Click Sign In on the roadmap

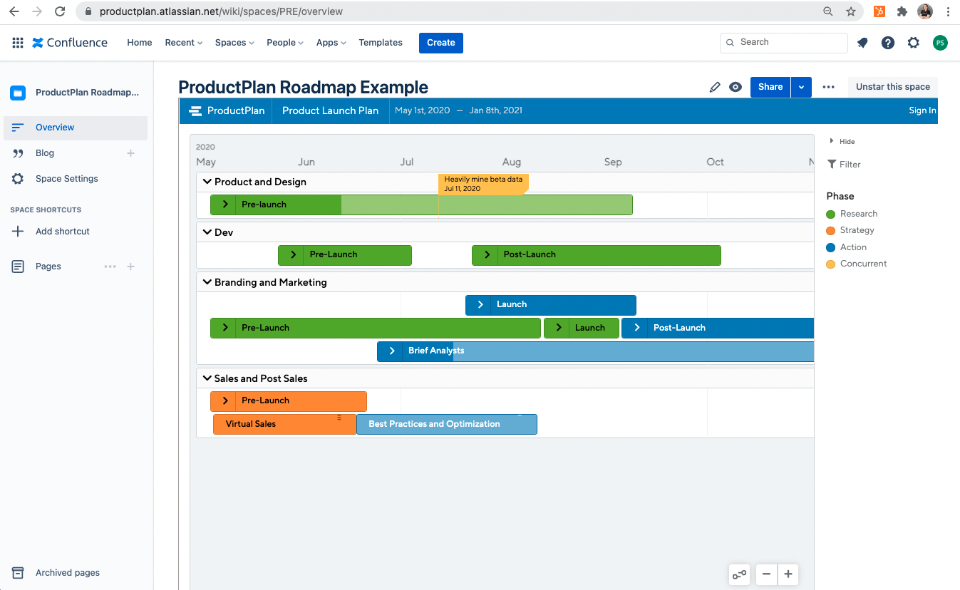click(922, 111)
